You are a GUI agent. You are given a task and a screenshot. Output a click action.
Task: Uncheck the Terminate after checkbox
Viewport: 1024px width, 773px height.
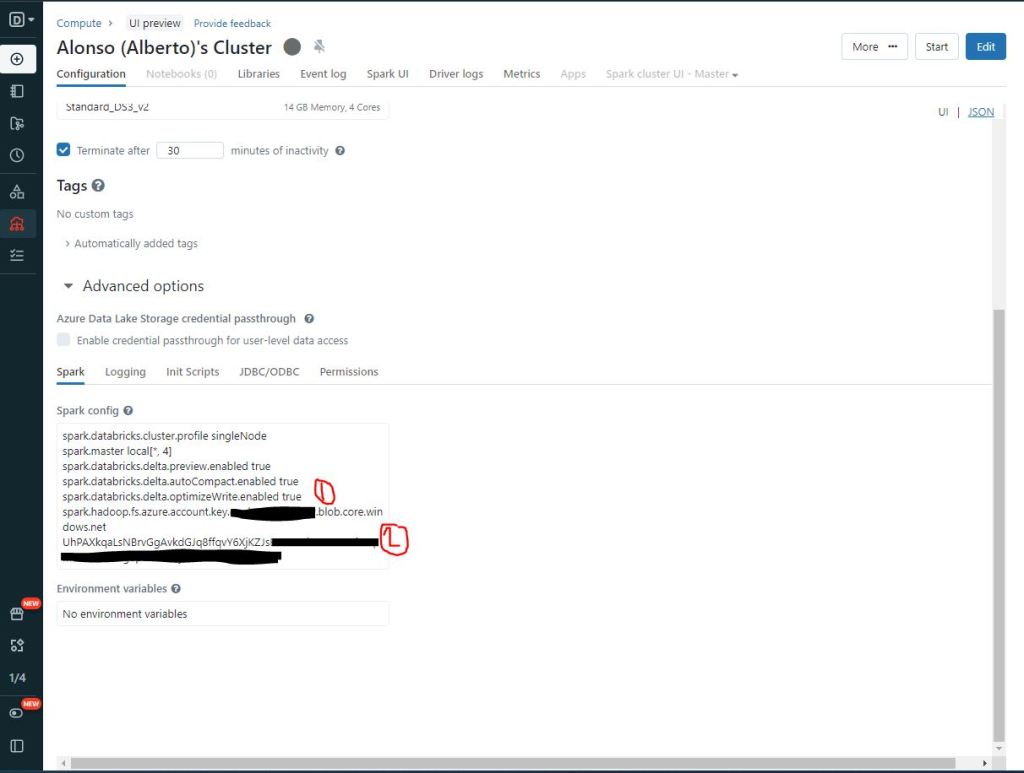pos(64,150)
